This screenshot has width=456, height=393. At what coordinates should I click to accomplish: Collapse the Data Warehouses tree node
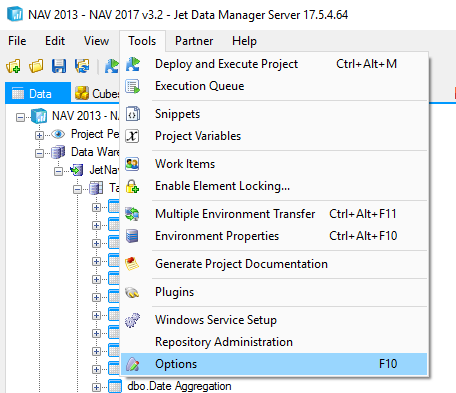[39, 153]
